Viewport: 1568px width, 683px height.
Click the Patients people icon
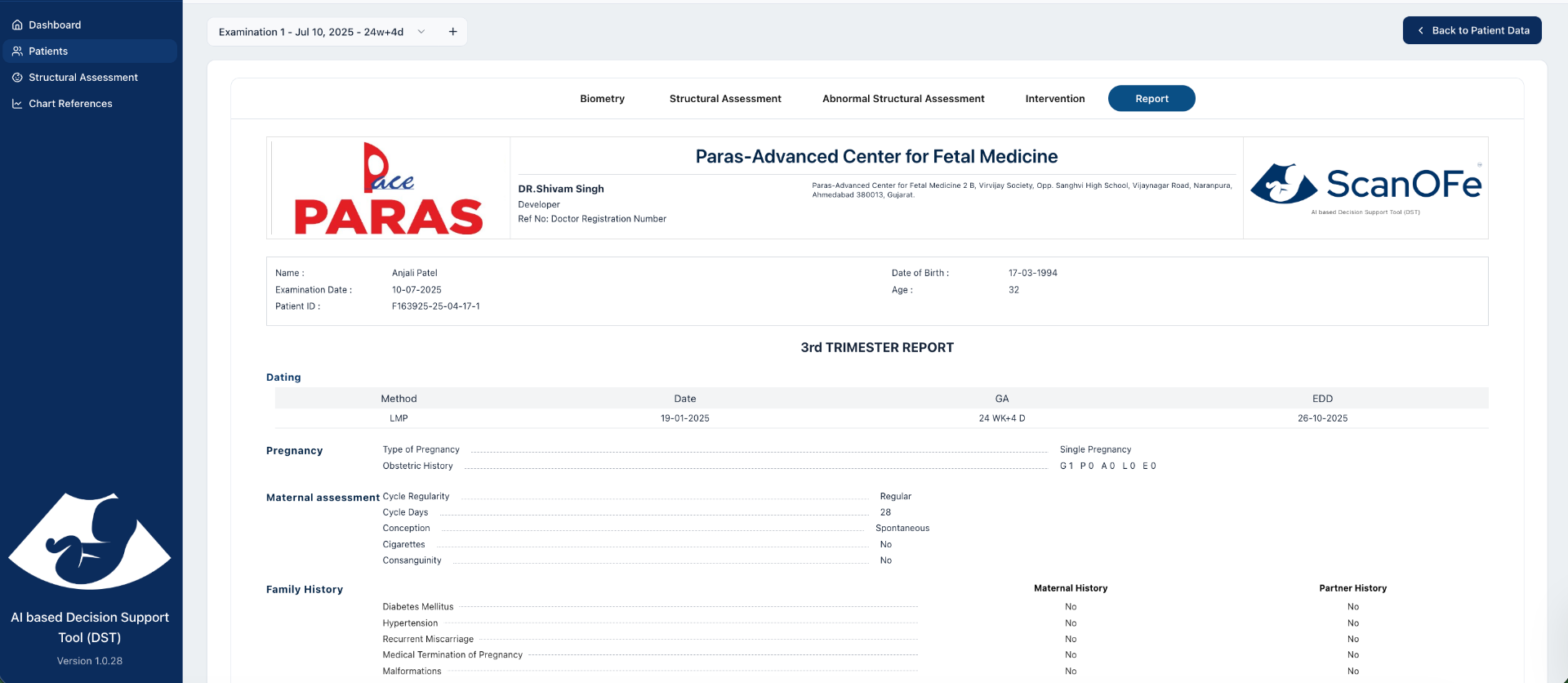(x=17, y=51)
